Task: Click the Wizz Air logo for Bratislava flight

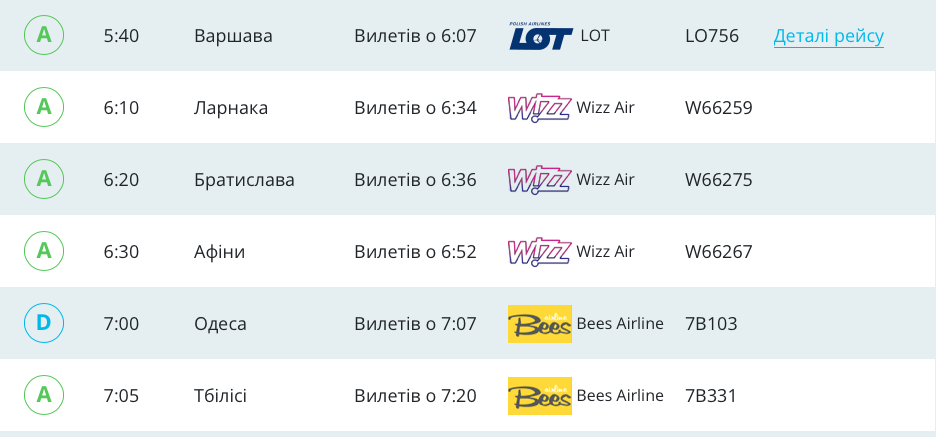Action: tap(539, 180)
